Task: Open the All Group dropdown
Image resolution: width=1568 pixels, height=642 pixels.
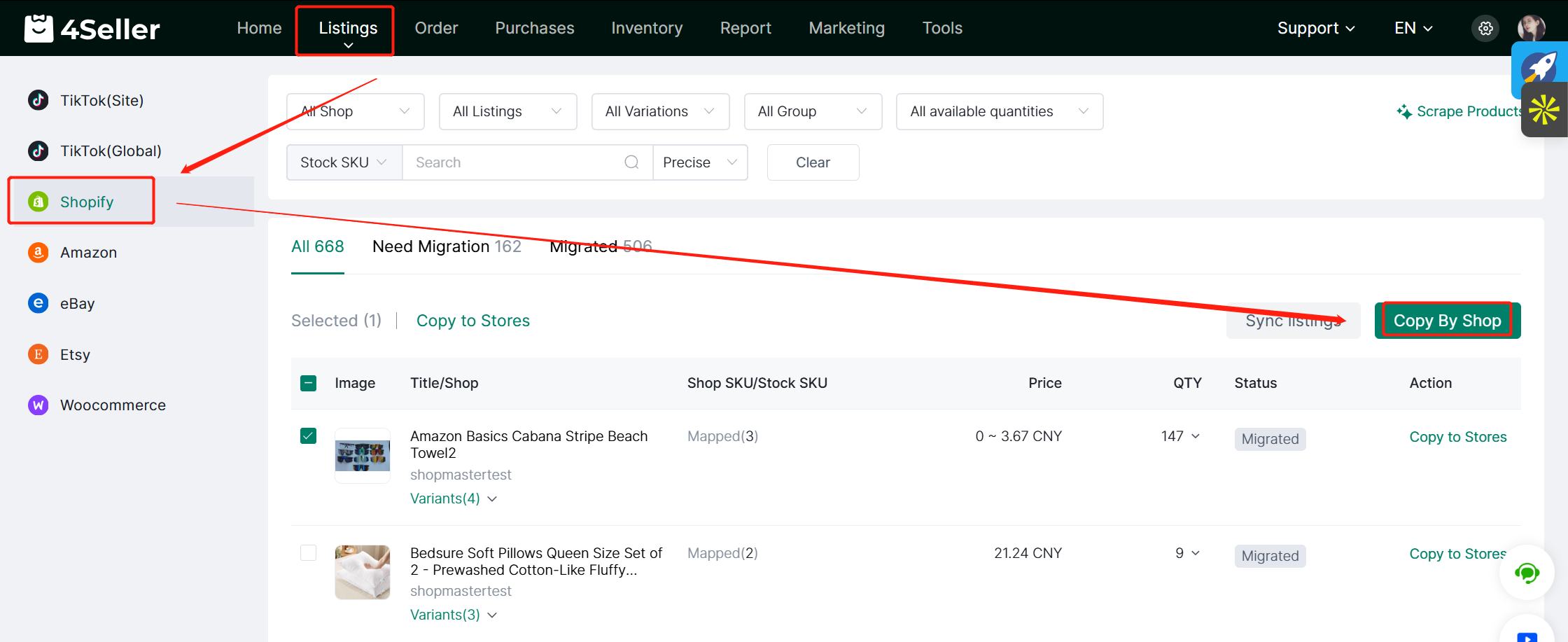Action: pyautogui.click(x=813, y=111)
